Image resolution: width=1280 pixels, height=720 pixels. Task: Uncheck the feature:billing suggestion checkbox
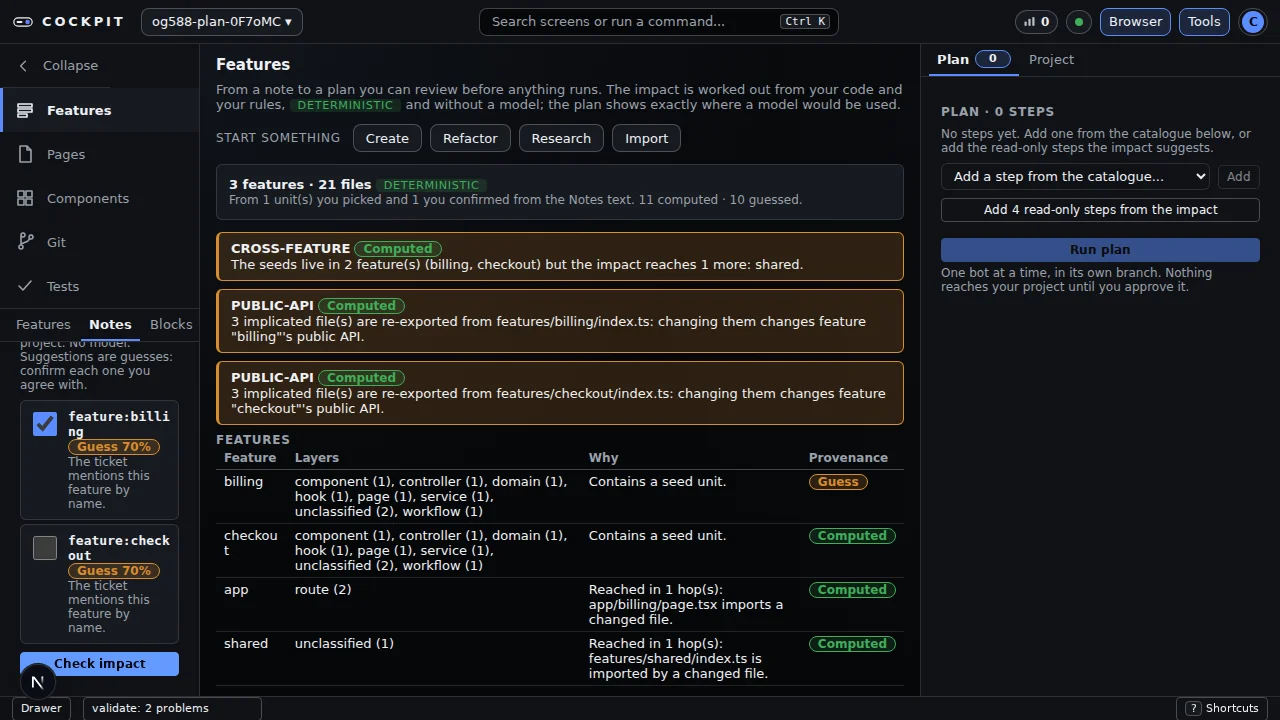click(x=45, y=424)
